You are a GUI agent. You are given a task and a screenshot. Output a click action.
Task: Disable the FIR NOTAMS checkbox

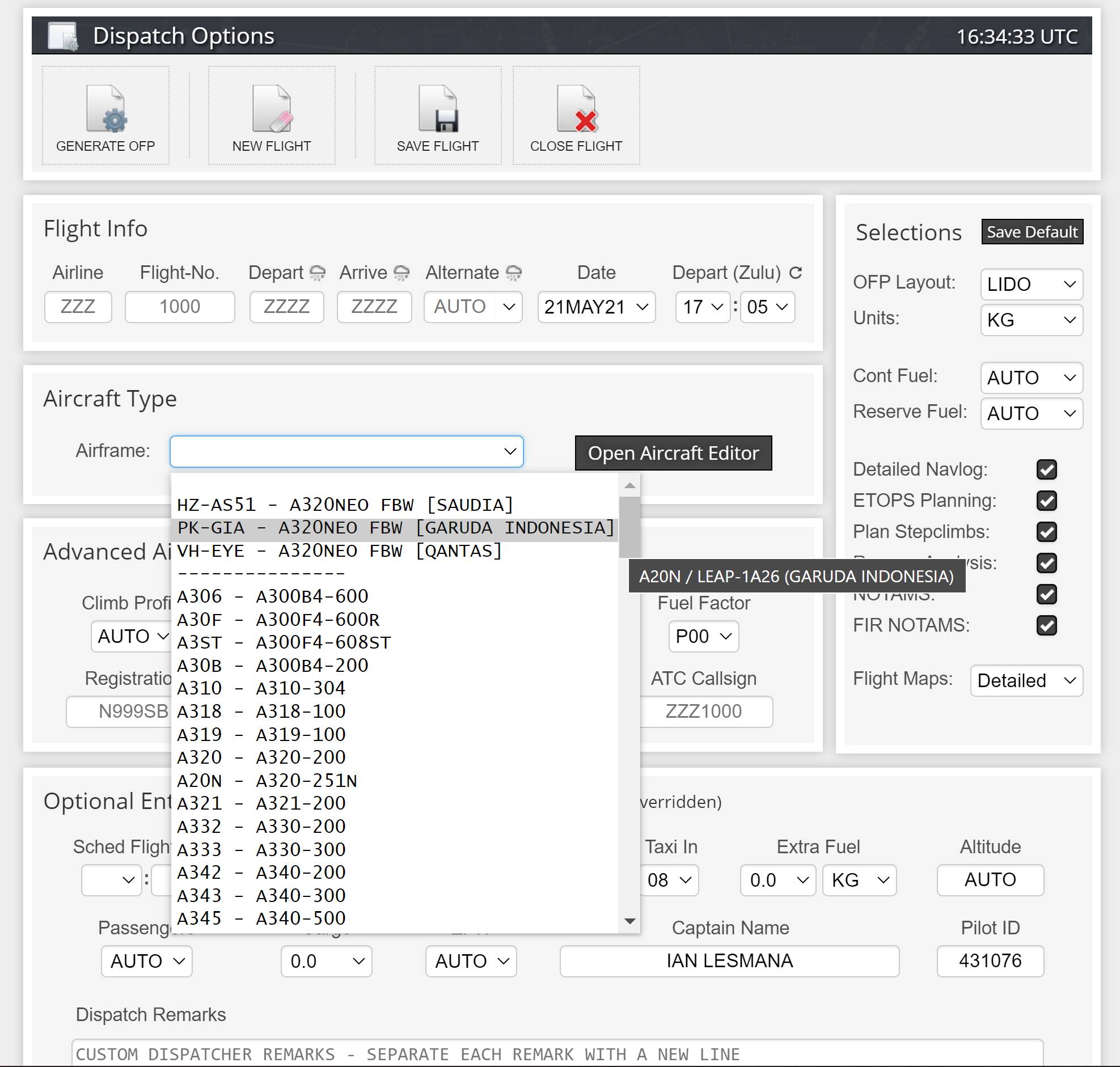click(x=1046, y=626)
